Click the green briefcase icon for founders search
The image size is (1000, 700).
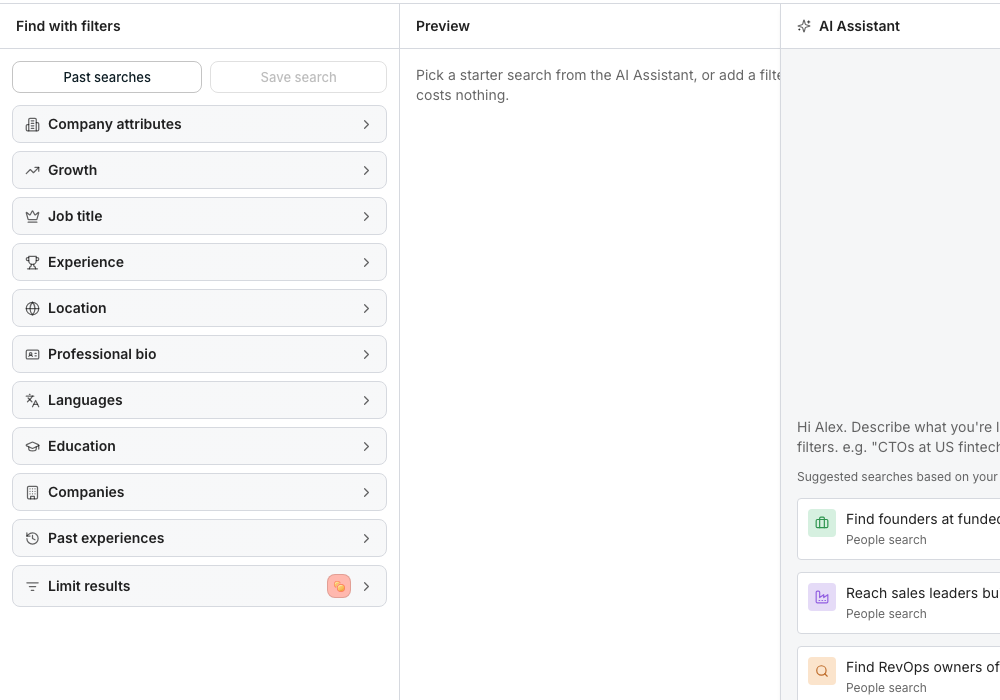coord(822,523)
